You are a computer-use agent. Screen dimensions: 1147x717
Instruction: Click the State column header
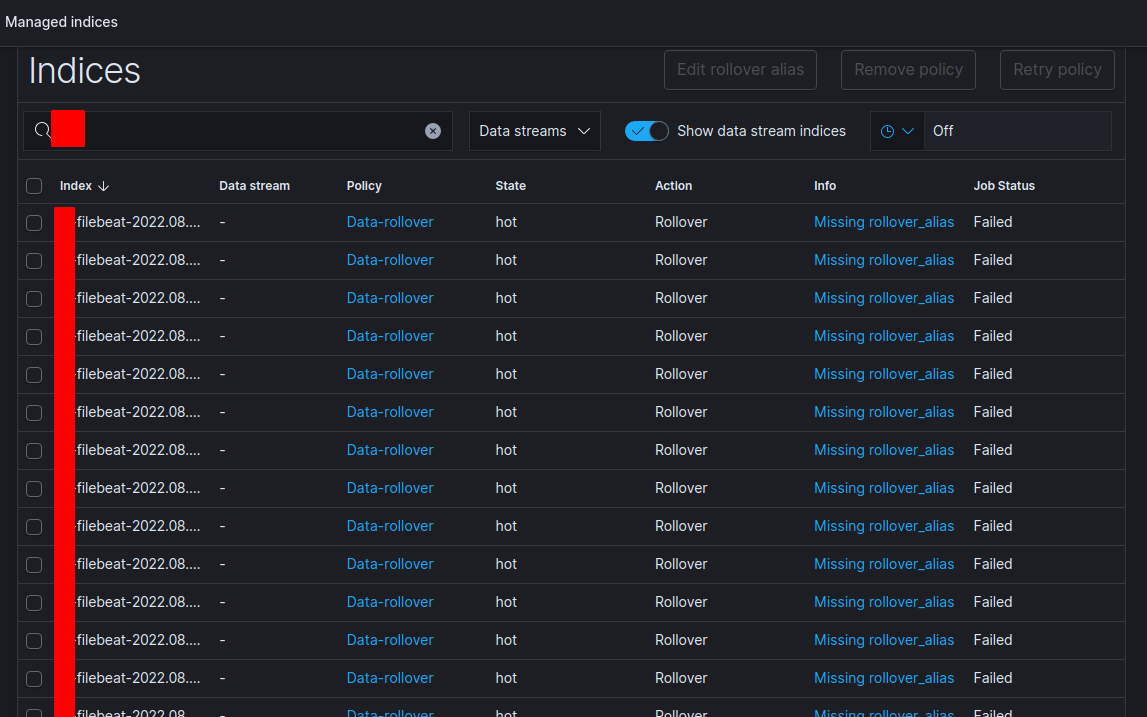(511, 186)
